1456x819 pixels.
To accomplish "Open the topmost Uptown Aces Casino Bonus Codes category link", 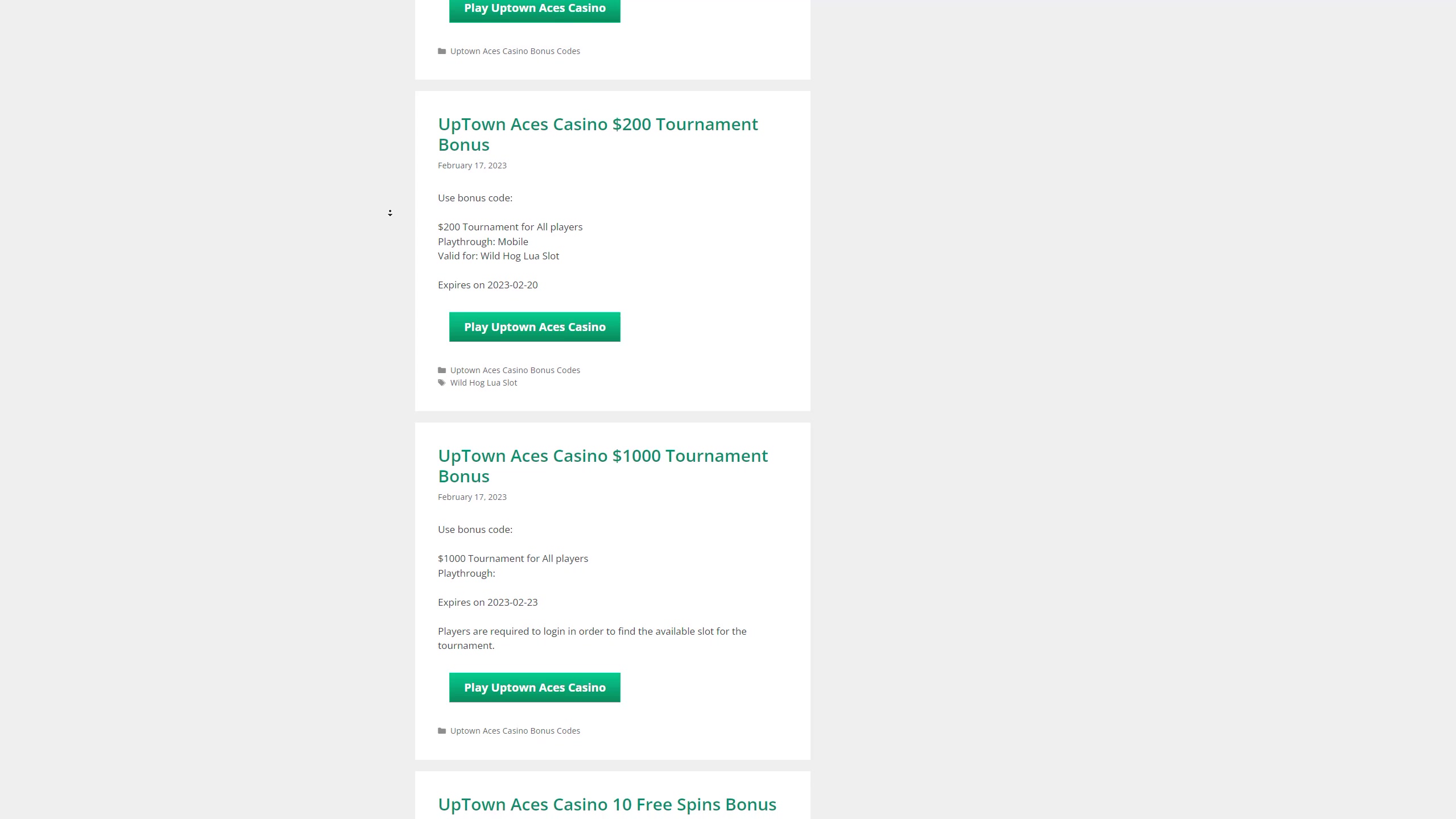I will tap(515, 51).
